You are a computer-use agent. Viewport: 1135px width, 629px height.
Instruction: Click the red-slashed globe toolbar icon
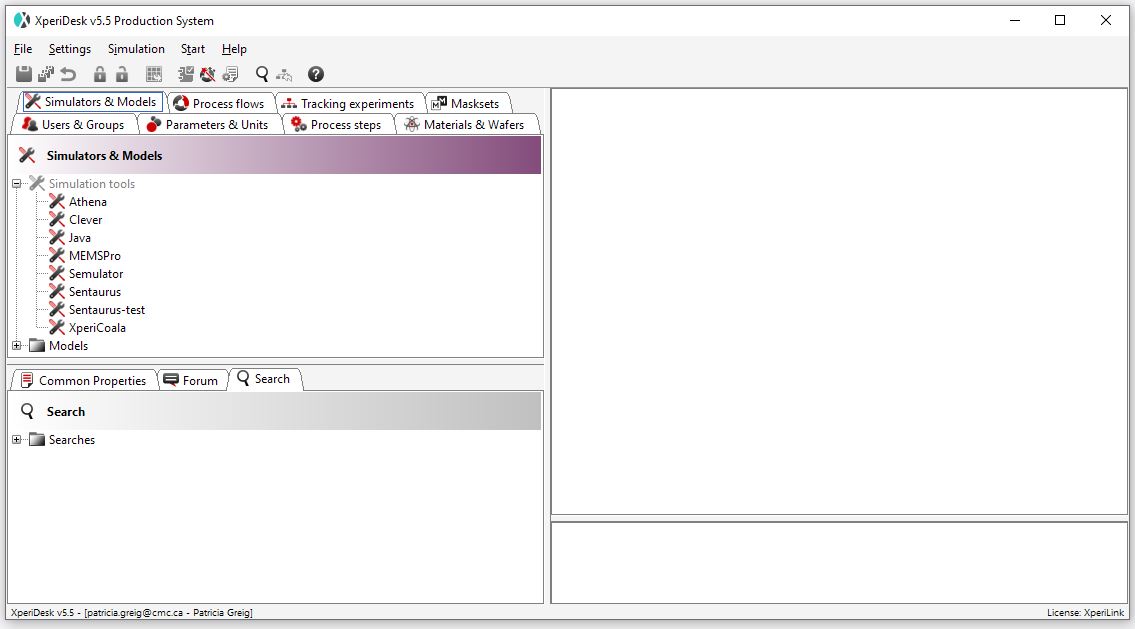coord(208,74)
